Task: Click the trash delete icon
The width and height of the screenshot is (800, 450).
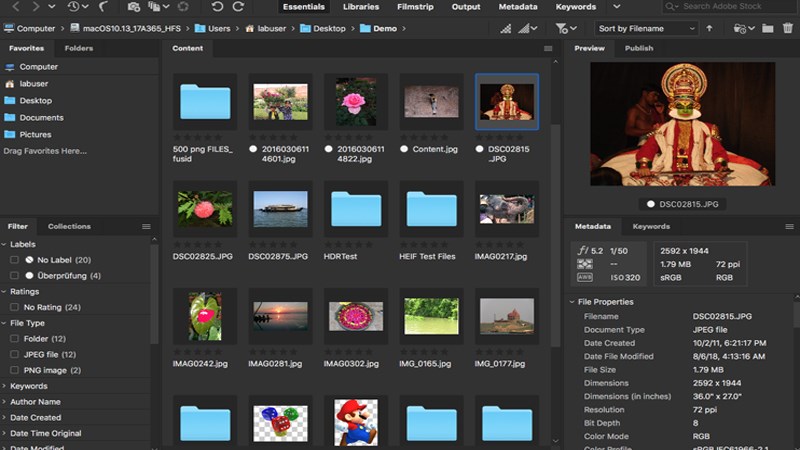Action: pyautogui.click(x=788, y=28)
